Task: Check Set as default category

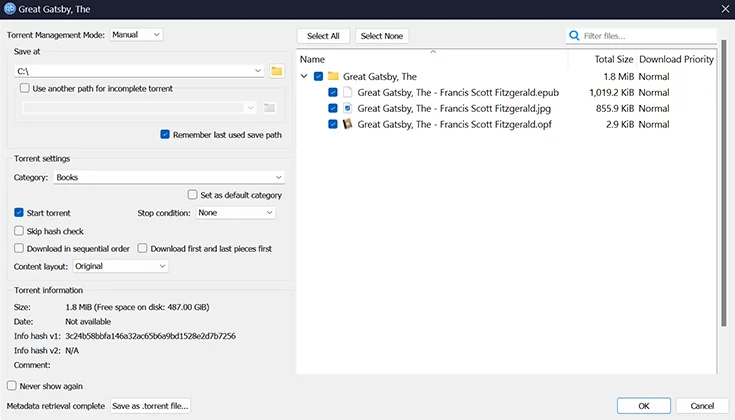Action: [192, 195]
